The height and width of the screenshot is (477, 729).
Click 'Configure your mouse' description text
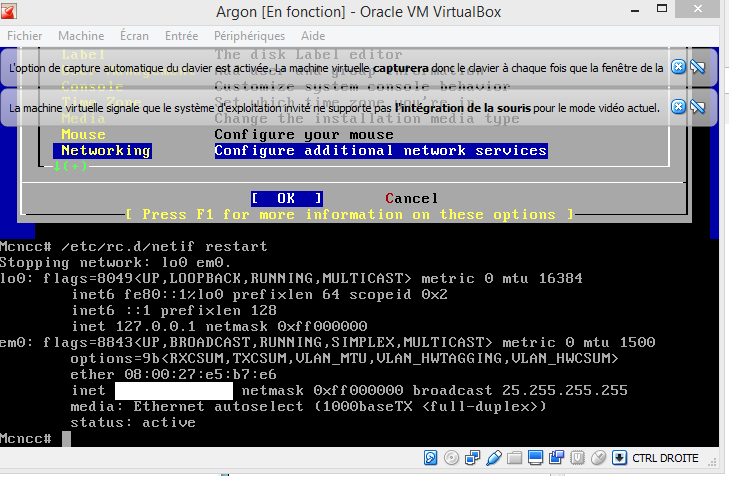pos(304,134)
